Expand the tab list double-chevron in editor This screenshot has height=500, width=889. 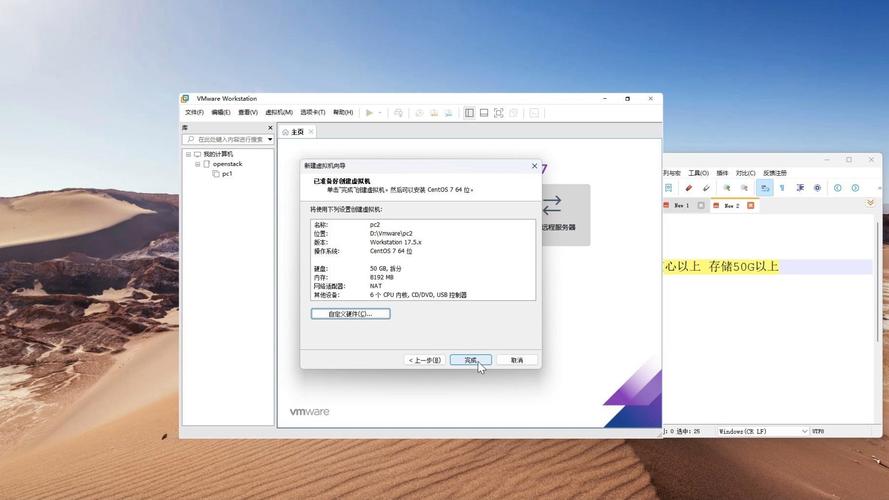click(870, 203)
